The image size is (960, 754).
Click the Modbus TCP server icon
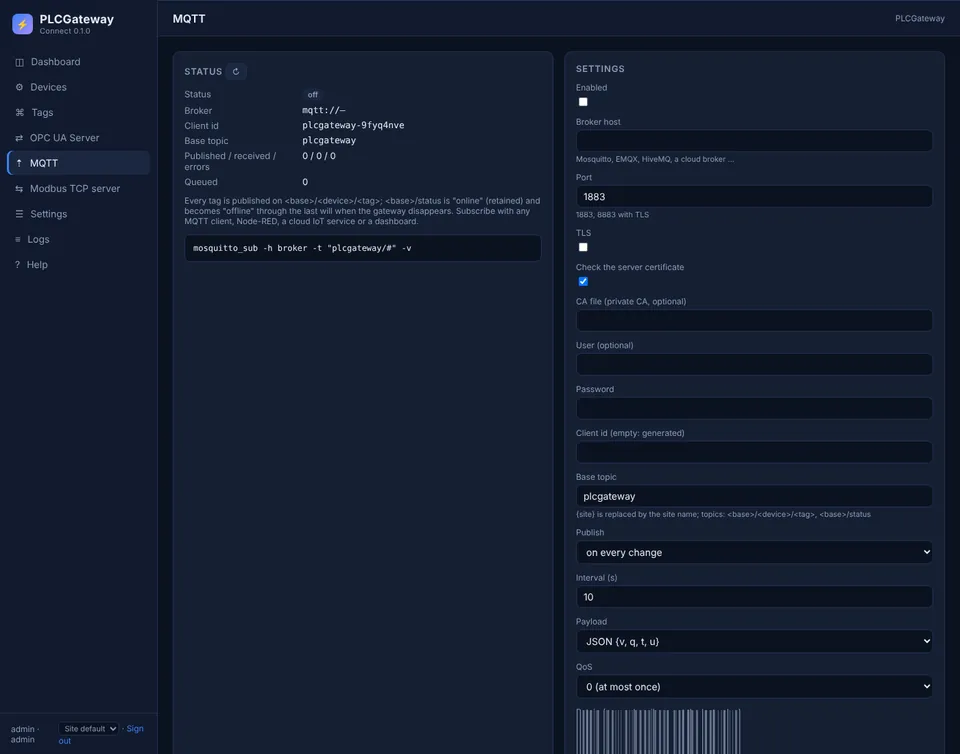pyautogui.click(x=19, y=189)
